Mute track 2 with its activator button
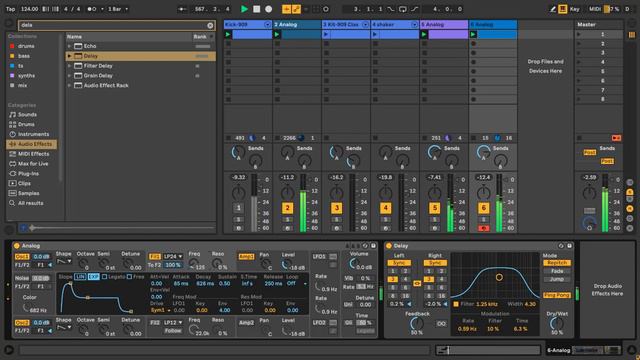This screenshot has width=640, height=360. (287, 208)
